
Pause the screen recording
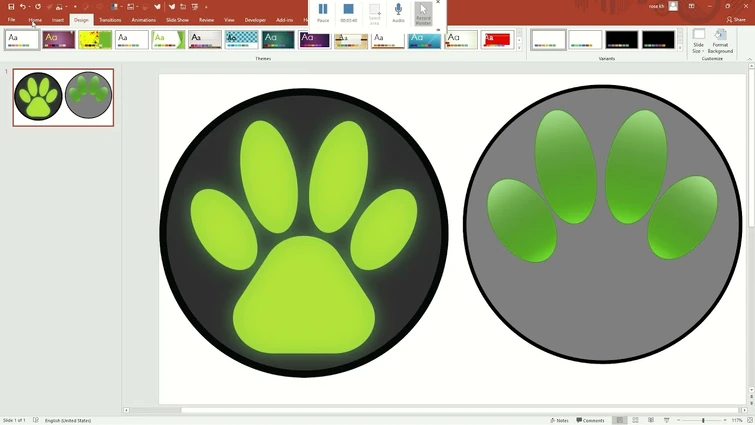point(323,13)
